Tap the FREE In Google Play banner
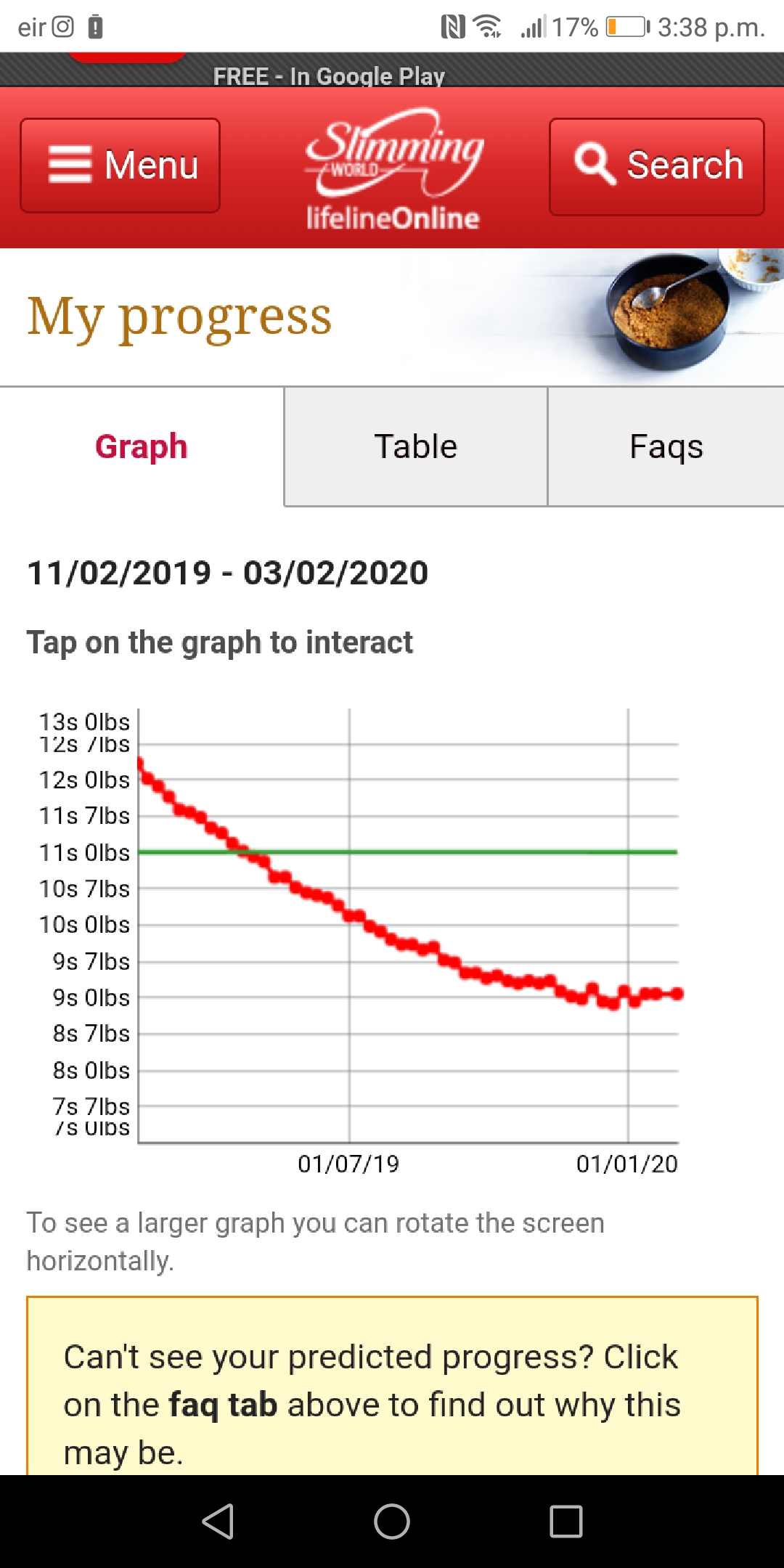This screenshot has width=784, height=1568. coord(329,75)
